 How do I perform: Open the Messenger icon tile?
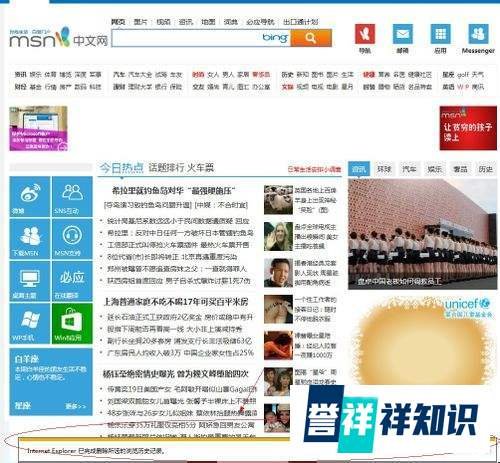coord(479,34)
